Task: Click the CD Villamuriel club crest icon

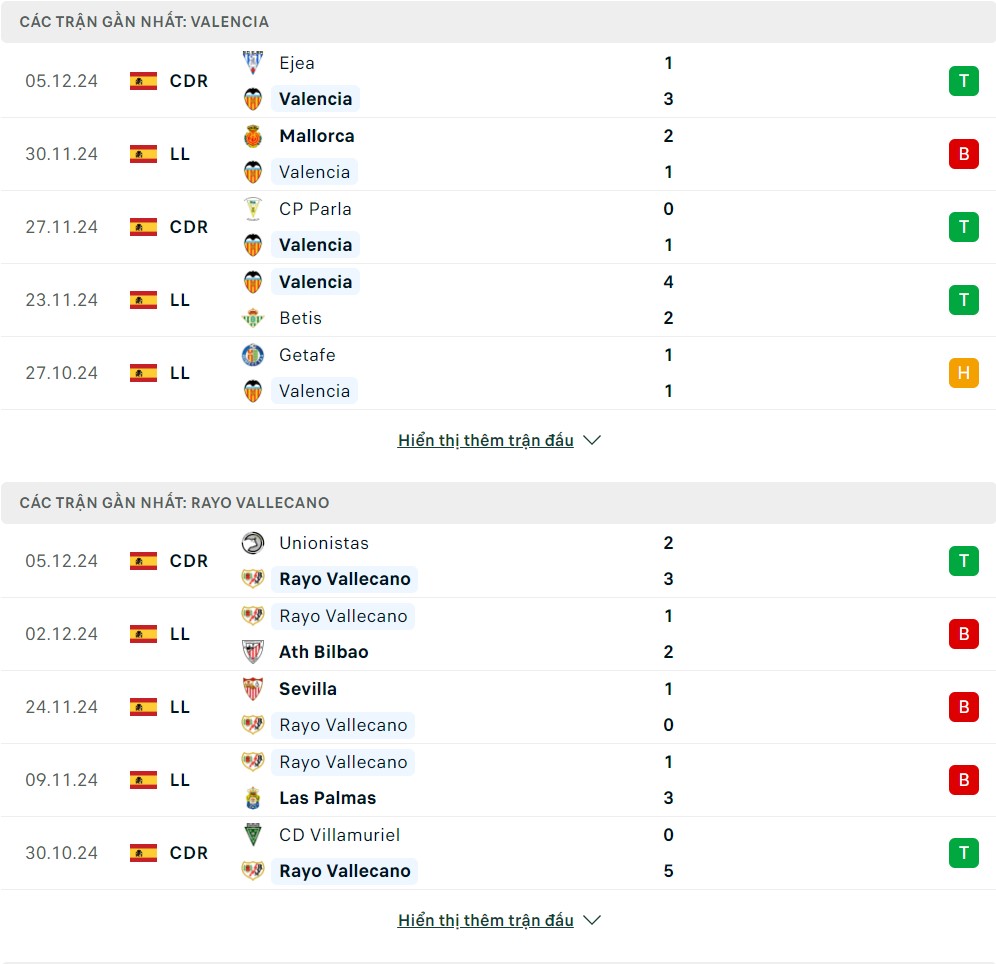Action: 253,835
